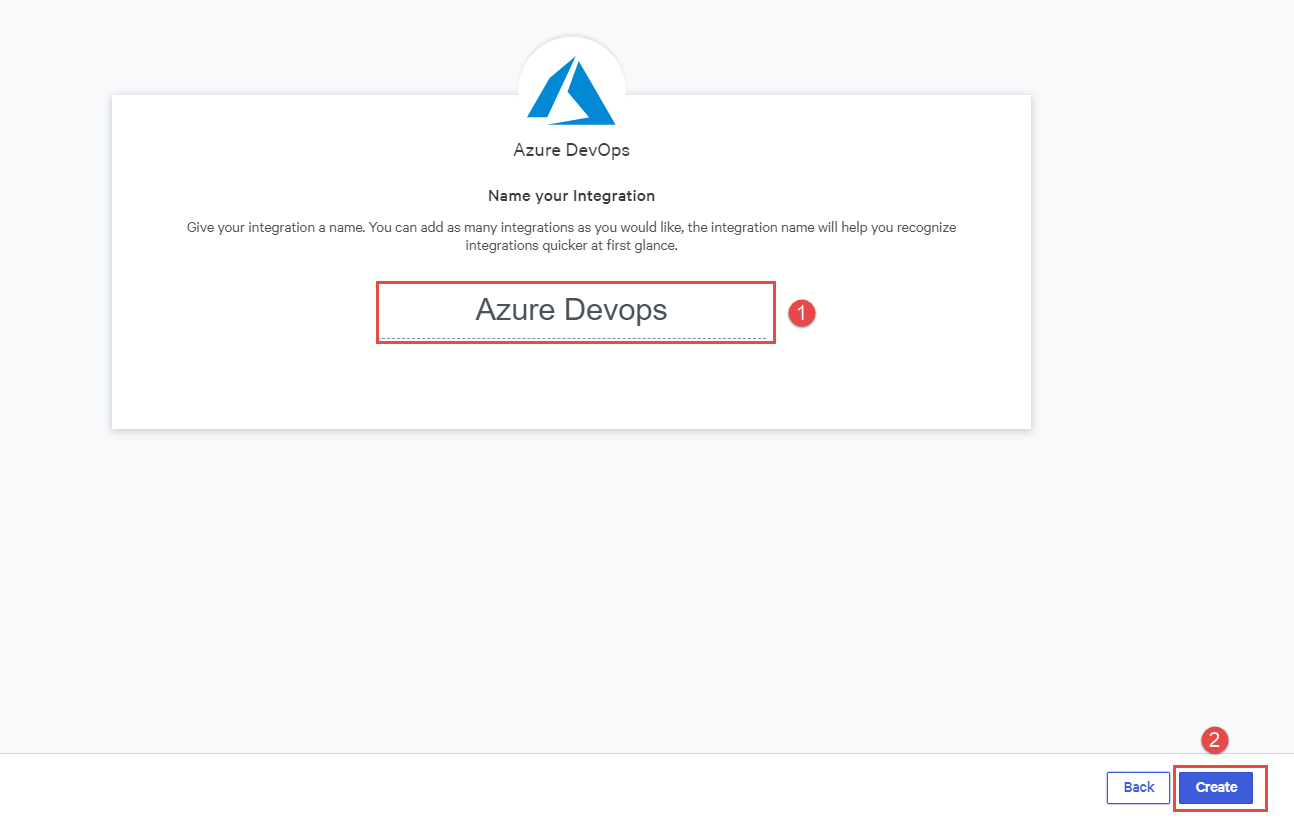Click the Create button
Viewport: 1294px width, 821px height.
(1216, 787)
